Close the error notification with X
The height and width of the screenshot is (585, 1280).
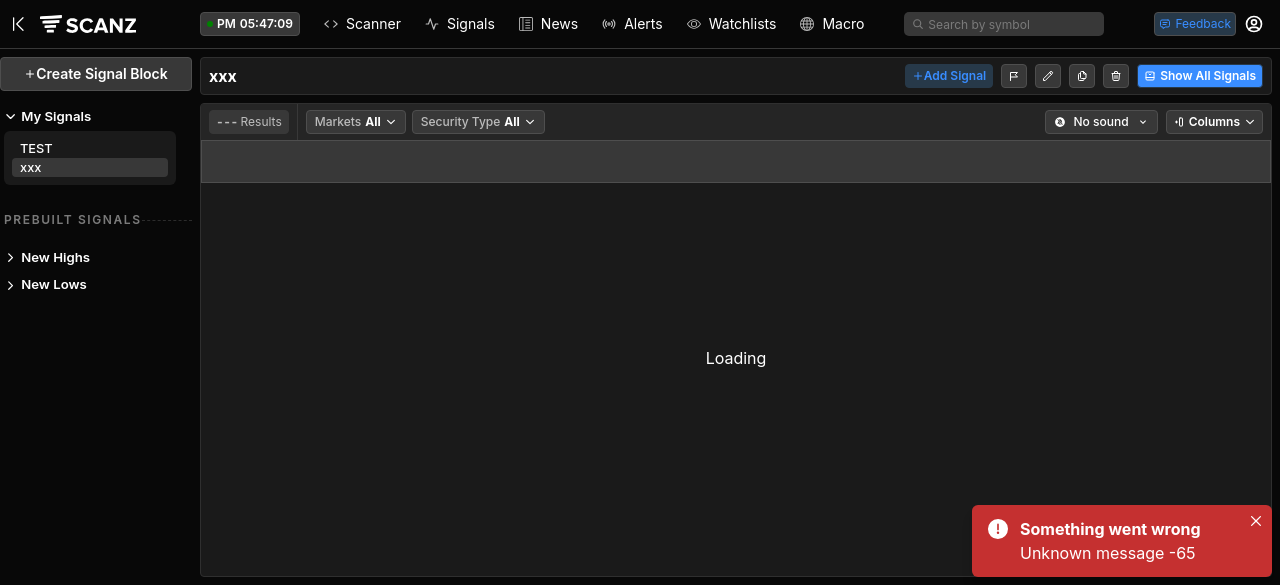(x=1256, y=521)
